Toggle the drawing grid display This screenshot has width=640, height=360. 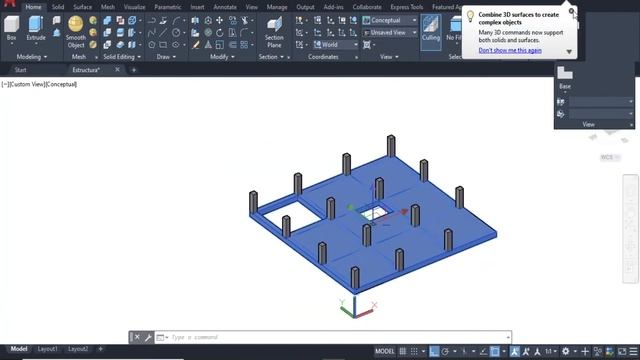[402, 351]
